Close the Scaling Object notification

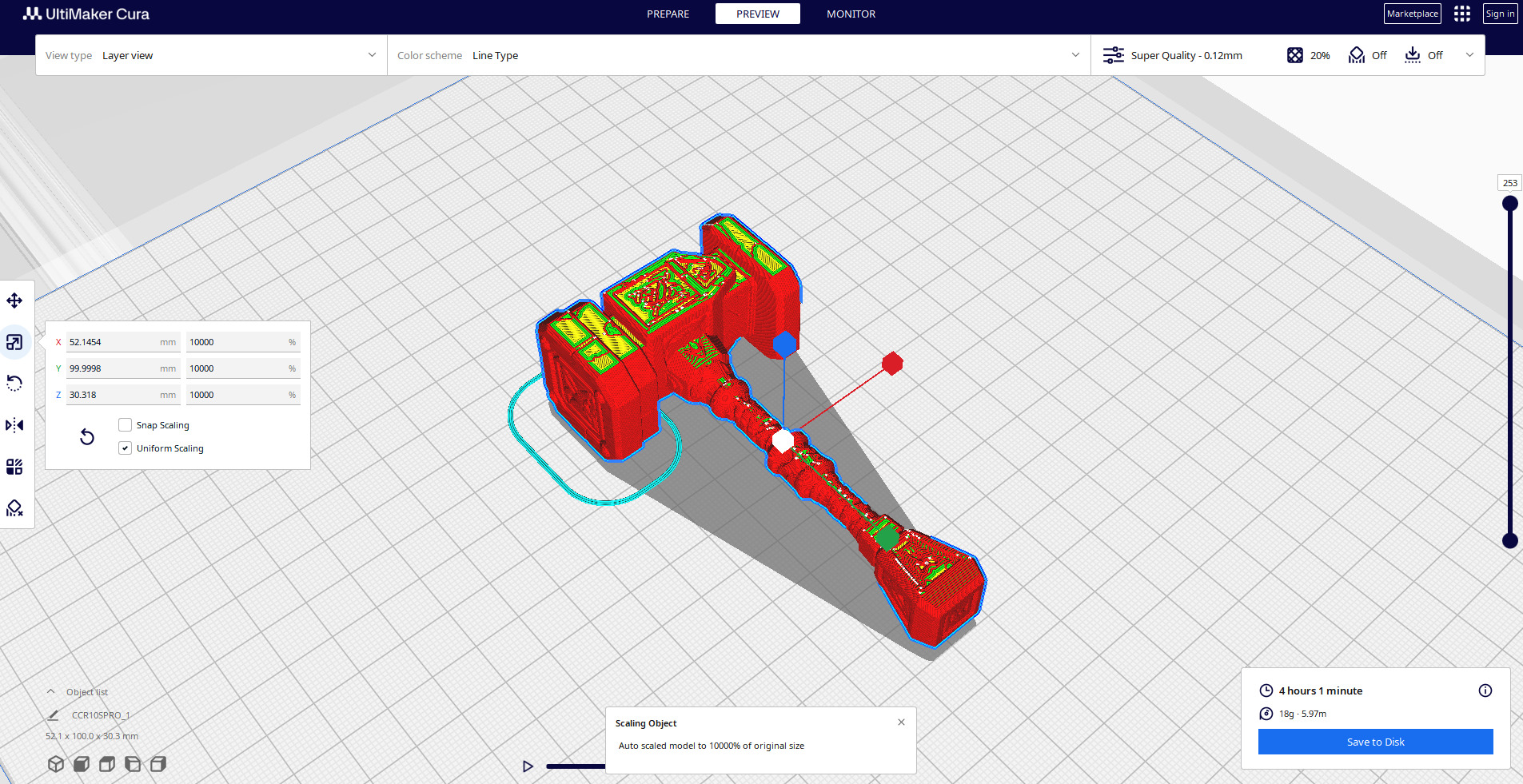click(901, 722)
